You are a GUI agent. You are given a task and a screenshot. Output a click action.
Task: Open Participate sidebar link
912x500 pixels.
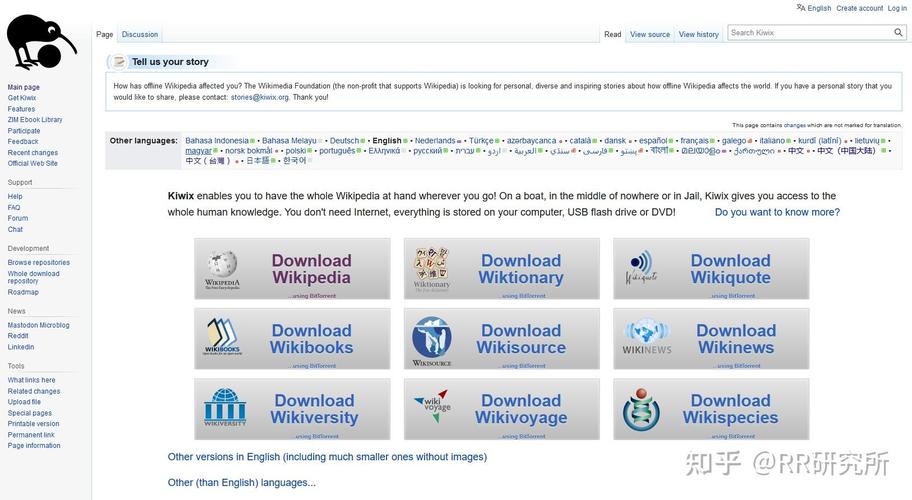coord(24,131)
